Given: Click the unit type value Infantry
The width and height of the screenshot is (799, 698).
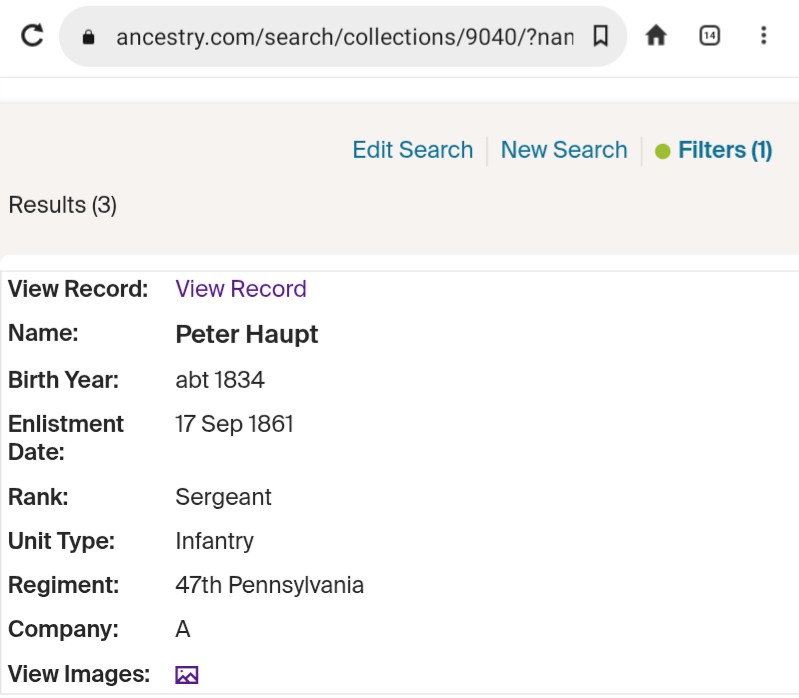Looking at the screenshot, I should 214,541.
